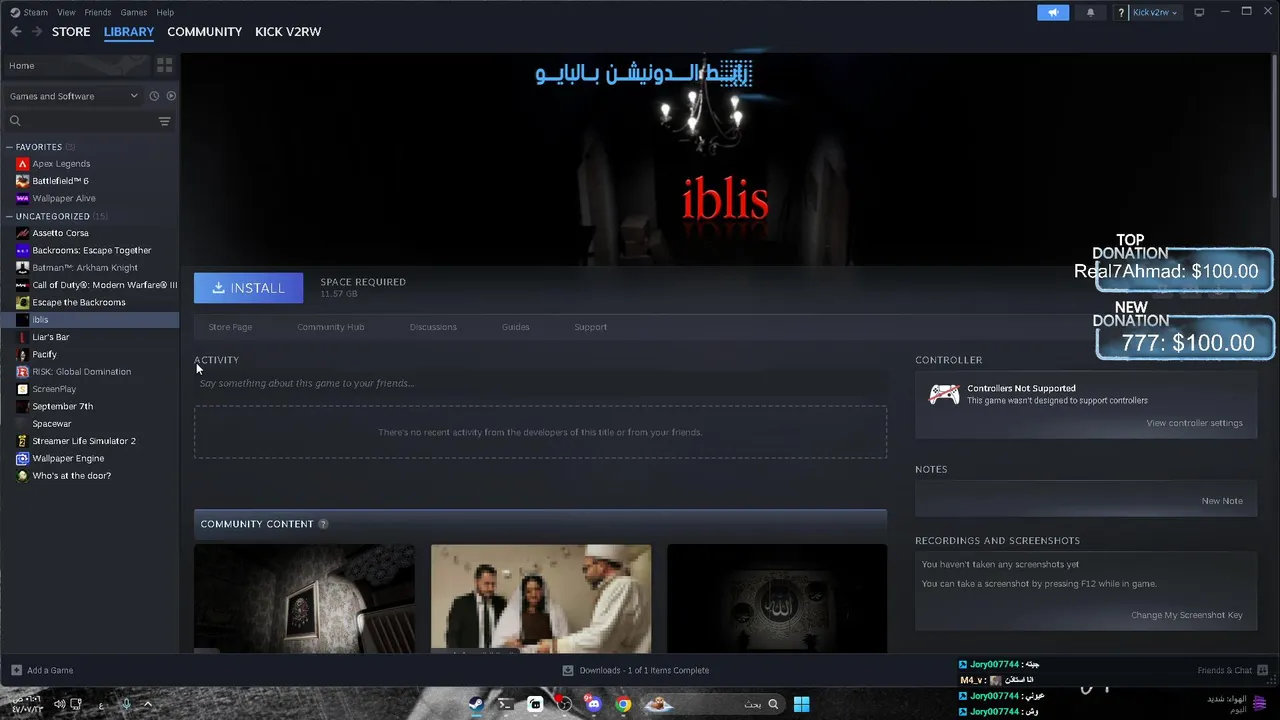Go to the STORE tab

(x=71, y=32)
